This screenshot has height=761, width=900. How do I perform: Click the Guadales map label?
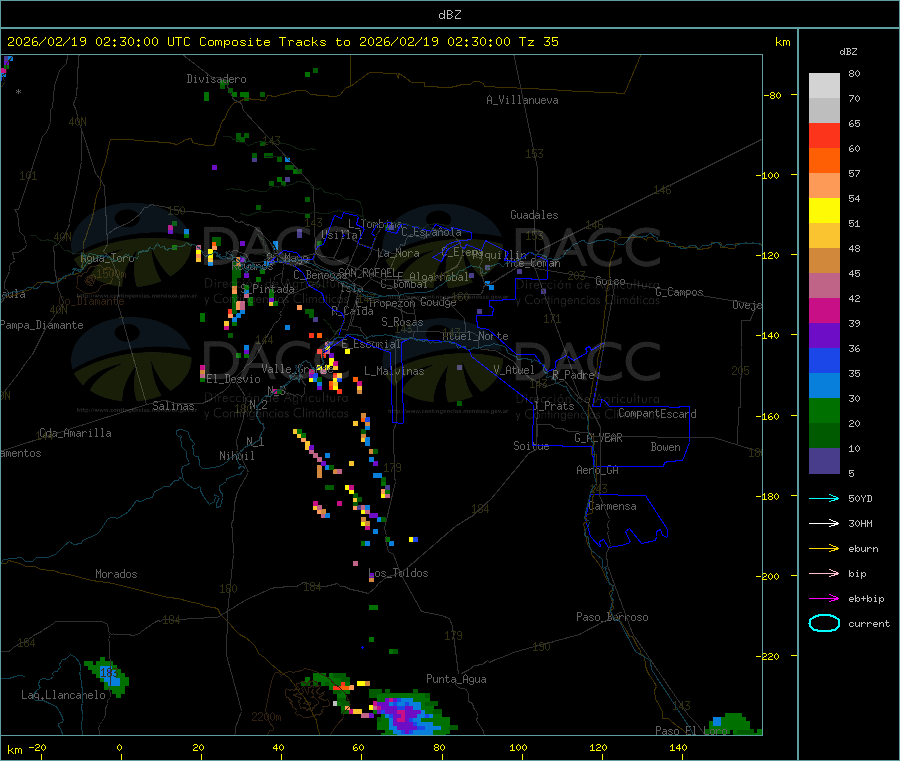coord(534,215)
